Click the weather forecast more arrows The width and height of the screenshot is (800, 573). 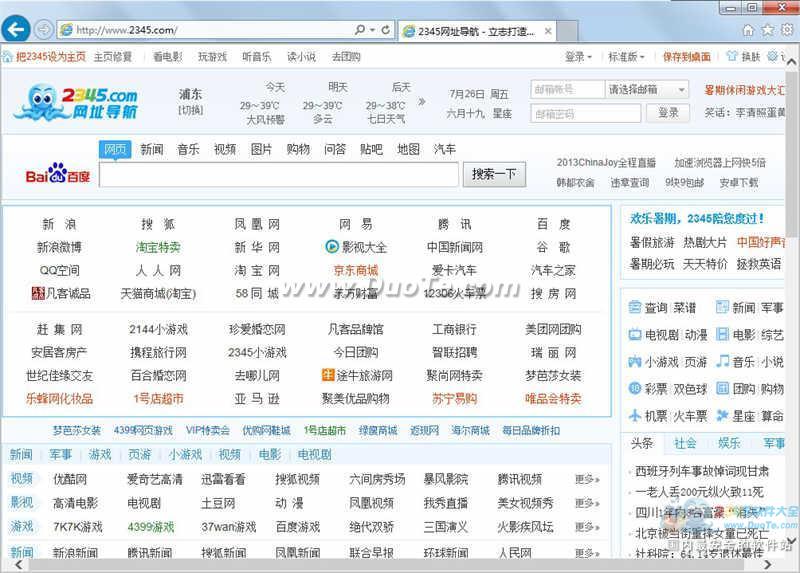point(421,102)
